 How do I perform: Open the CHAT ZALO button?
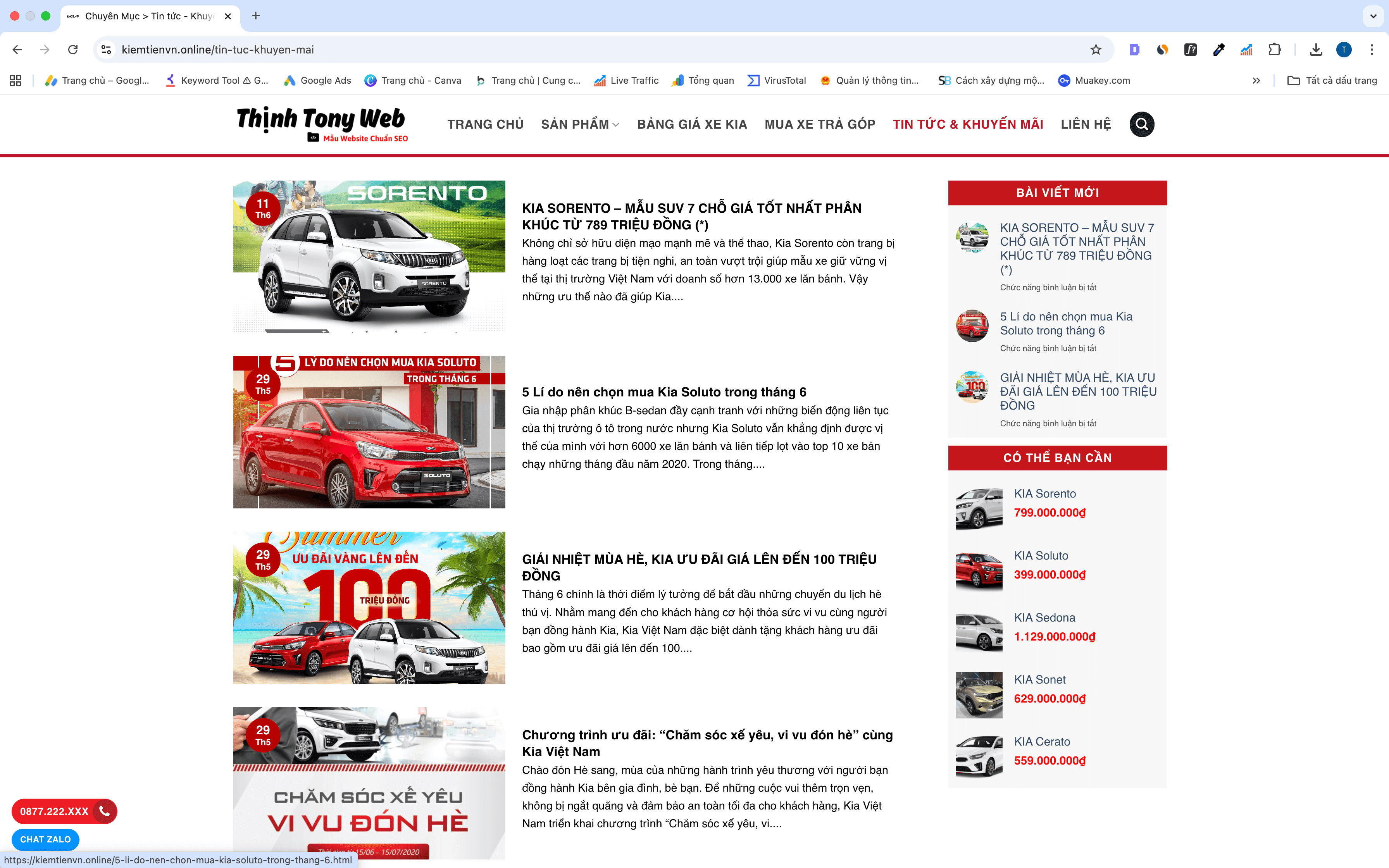tap(45, 839)
